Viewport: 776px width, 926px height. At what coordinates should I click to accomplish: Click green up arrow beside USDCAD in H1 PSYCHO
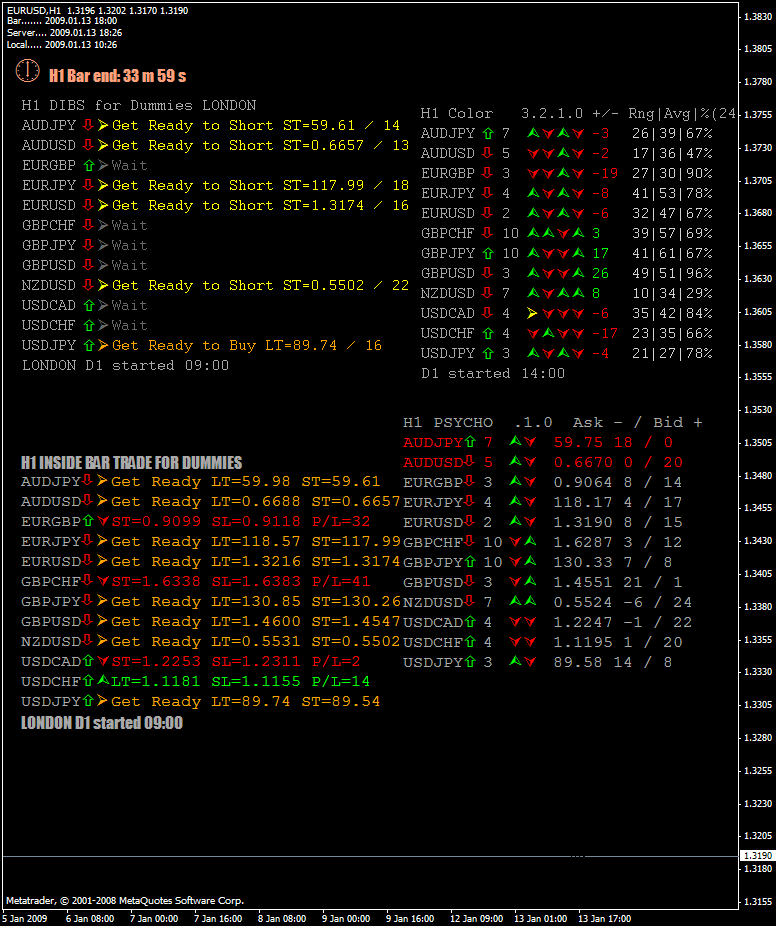pyautogui.click(x=470, y=621)
